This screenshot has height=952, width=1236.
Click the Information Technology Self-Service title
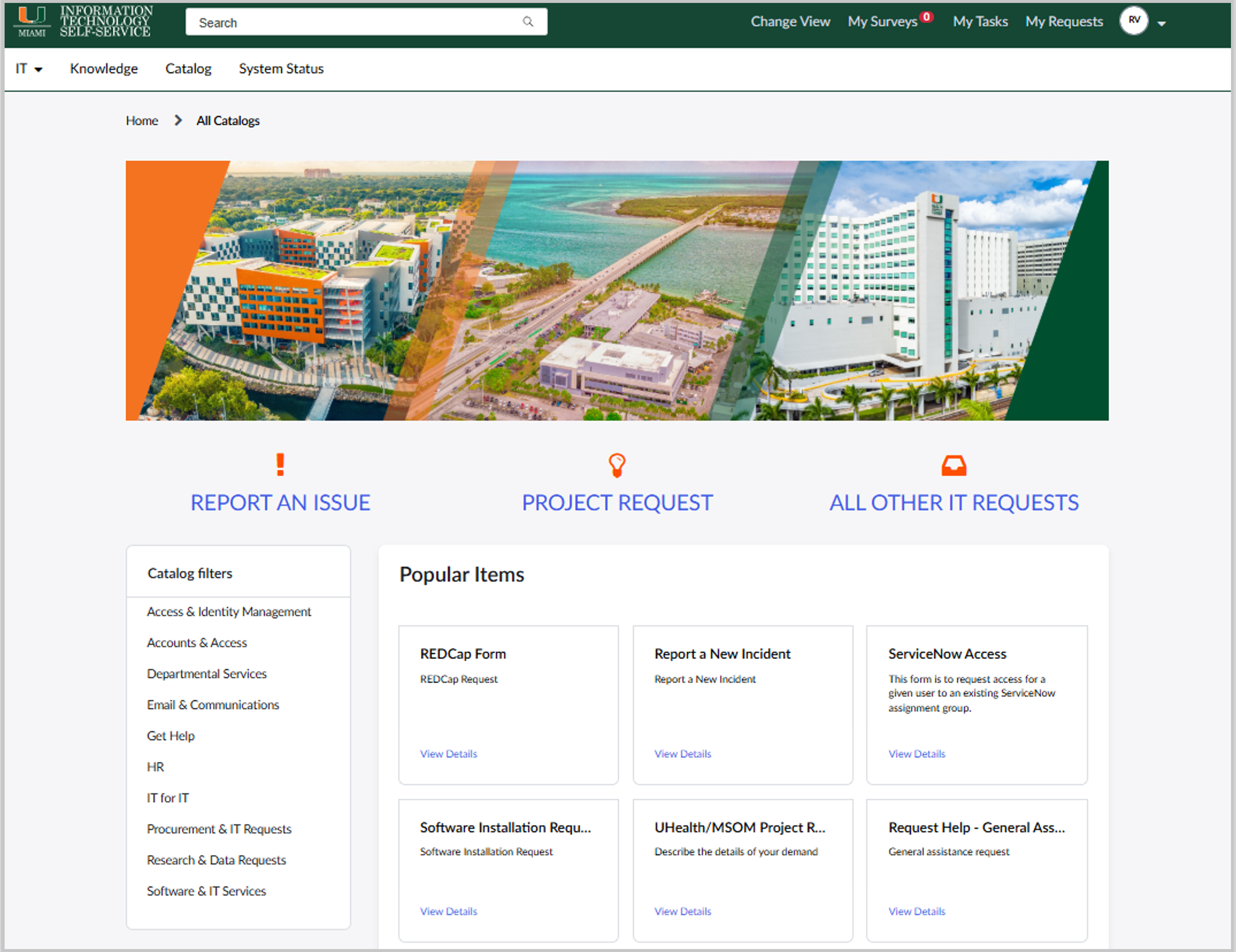point(106,21)
